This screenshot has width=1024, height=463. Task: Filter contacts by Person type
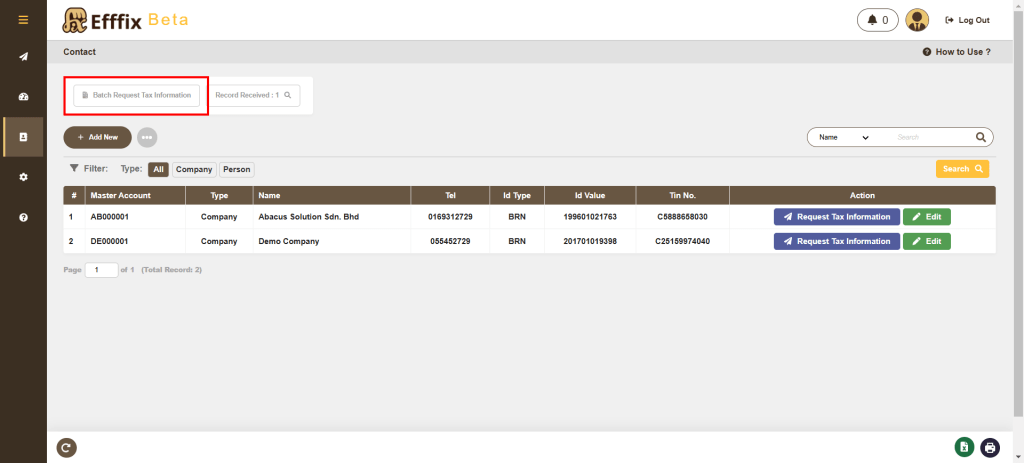point(237,170)
